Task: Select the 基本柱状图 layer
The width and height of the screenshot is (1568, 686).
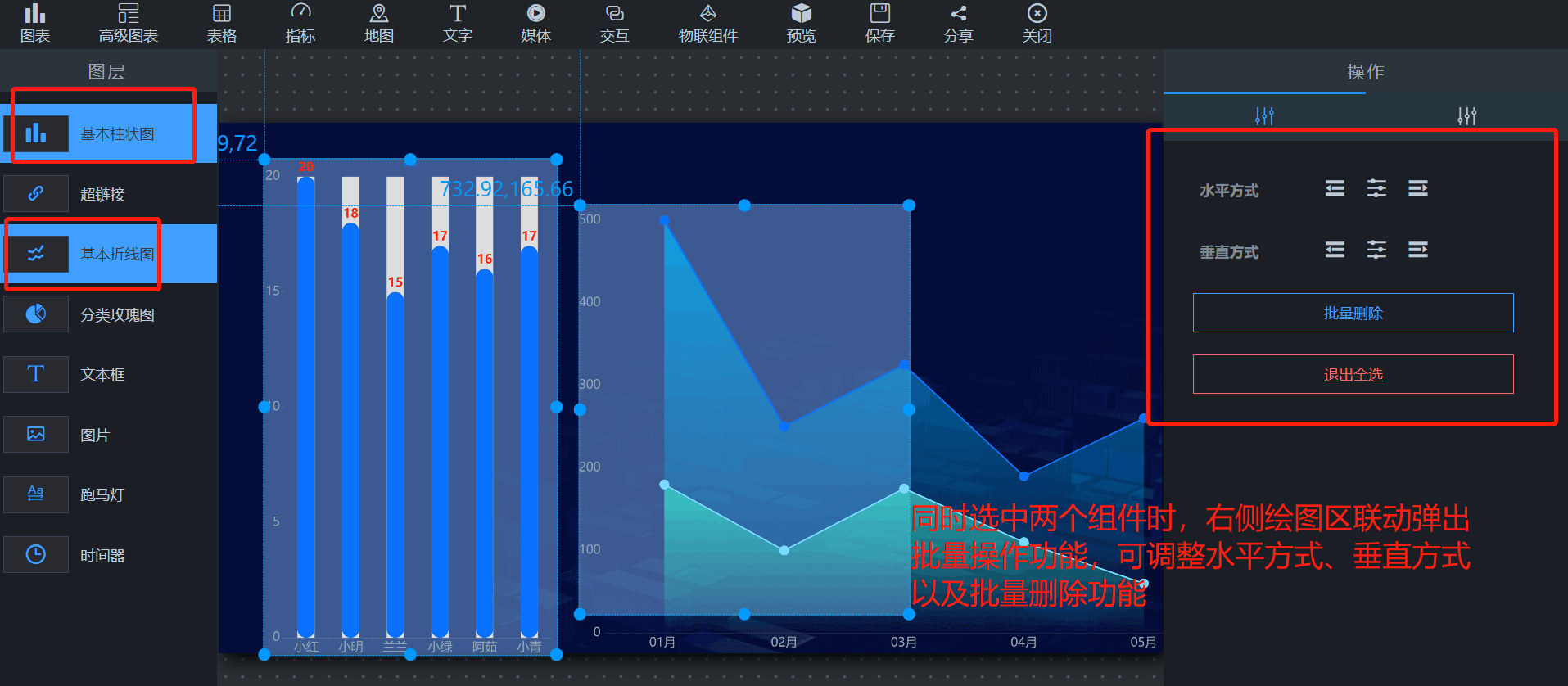Action: pos(108,133)
